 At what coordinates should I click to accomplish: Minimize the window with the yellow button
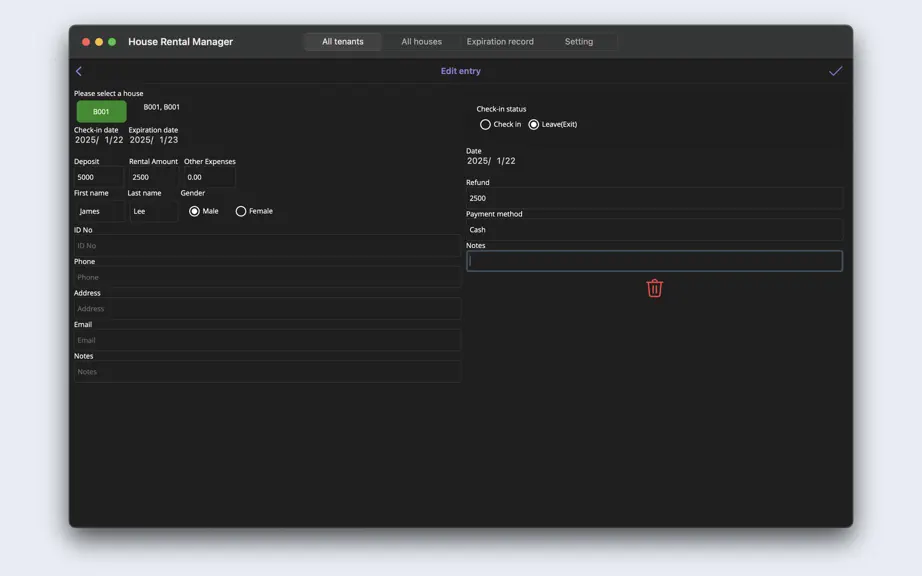tap(99, 42)
